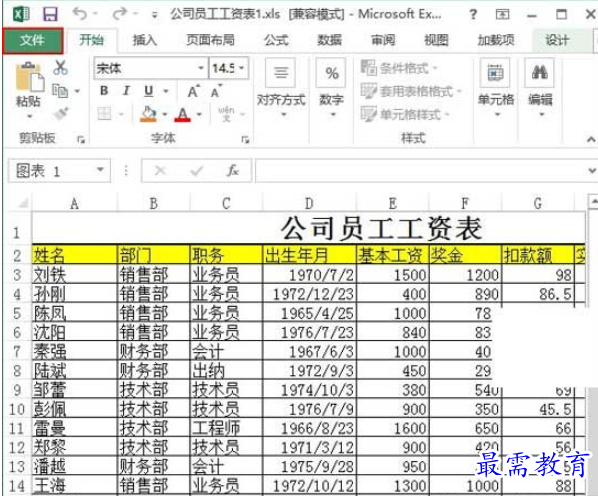598x496 pixels.
Task: Open the font name dropdown
Action: click(201, 68)
